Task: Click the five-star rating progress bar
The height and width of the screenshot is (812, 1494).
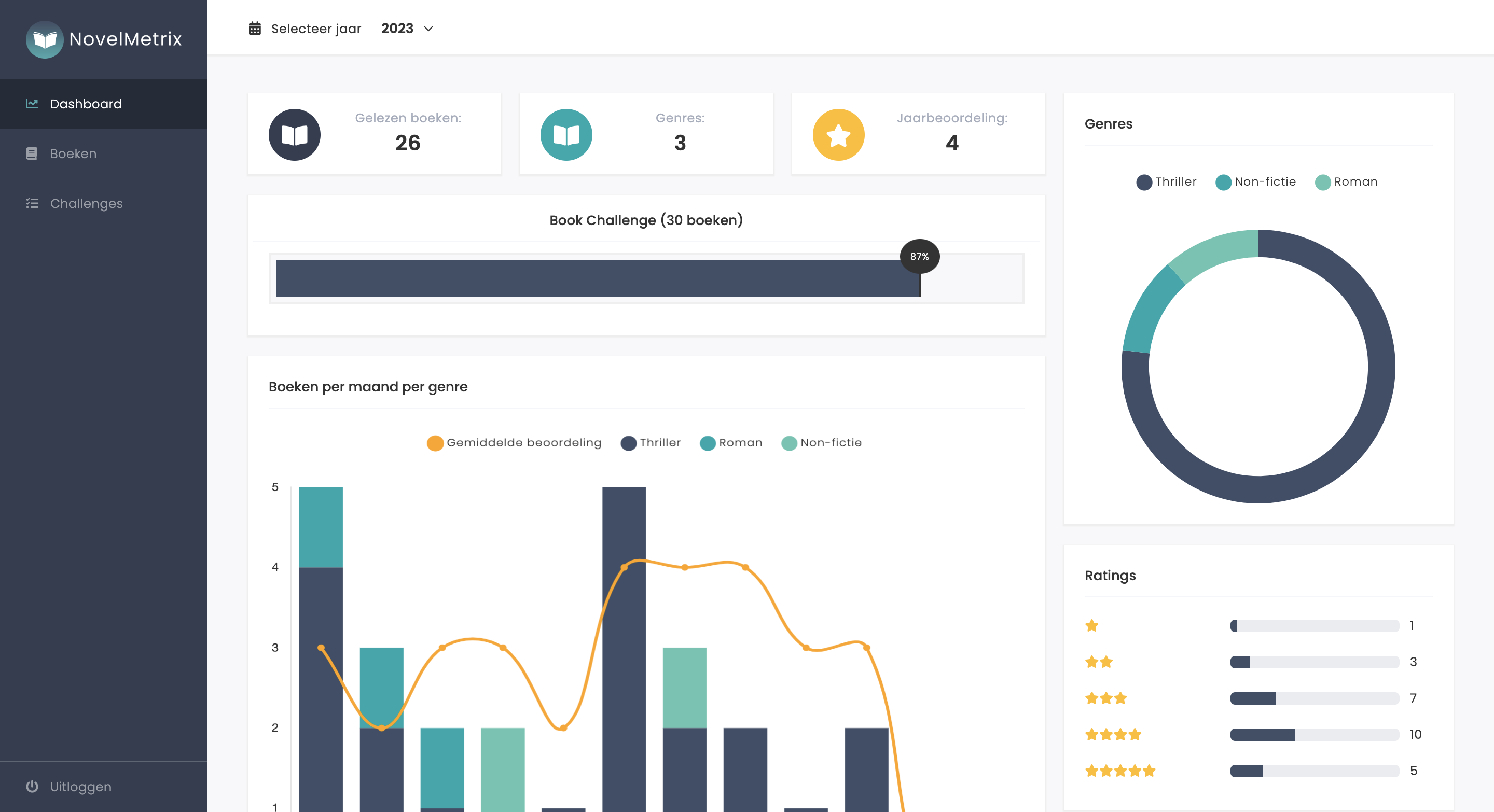Action: 1314,771
